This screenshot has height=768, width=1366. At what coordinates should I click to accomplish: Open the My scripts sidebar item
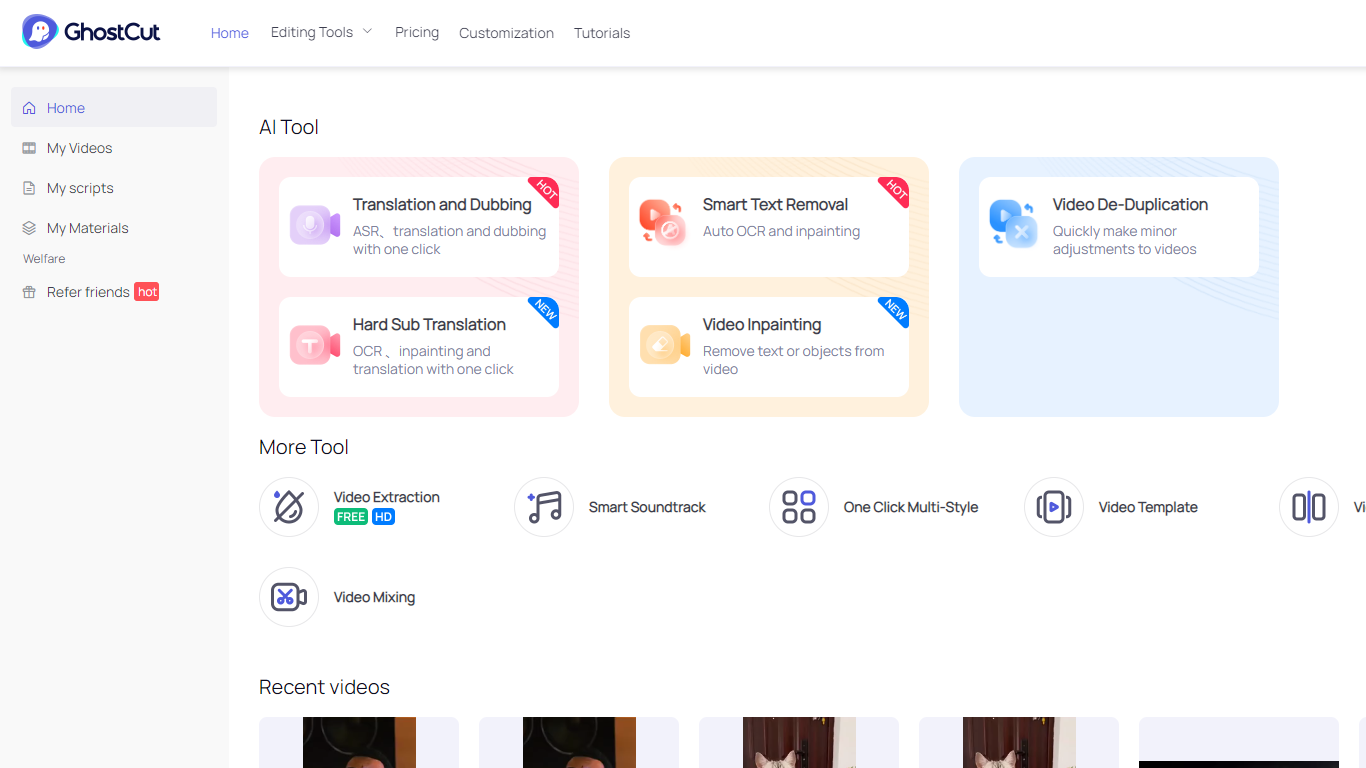80,188
